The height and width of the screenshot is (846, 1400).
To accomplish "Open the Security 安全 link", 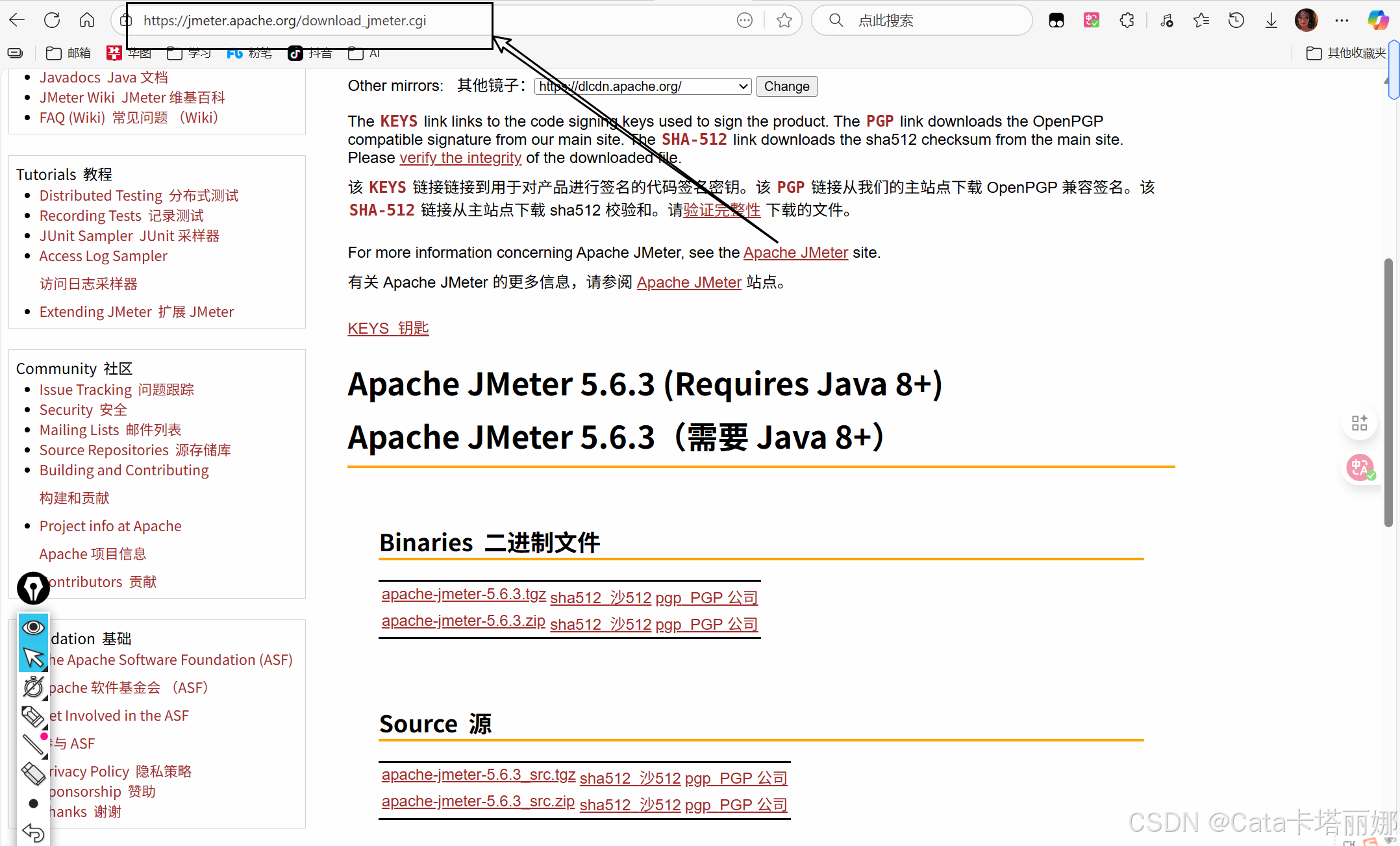I will pyautogui.click(x=83, y=410).
